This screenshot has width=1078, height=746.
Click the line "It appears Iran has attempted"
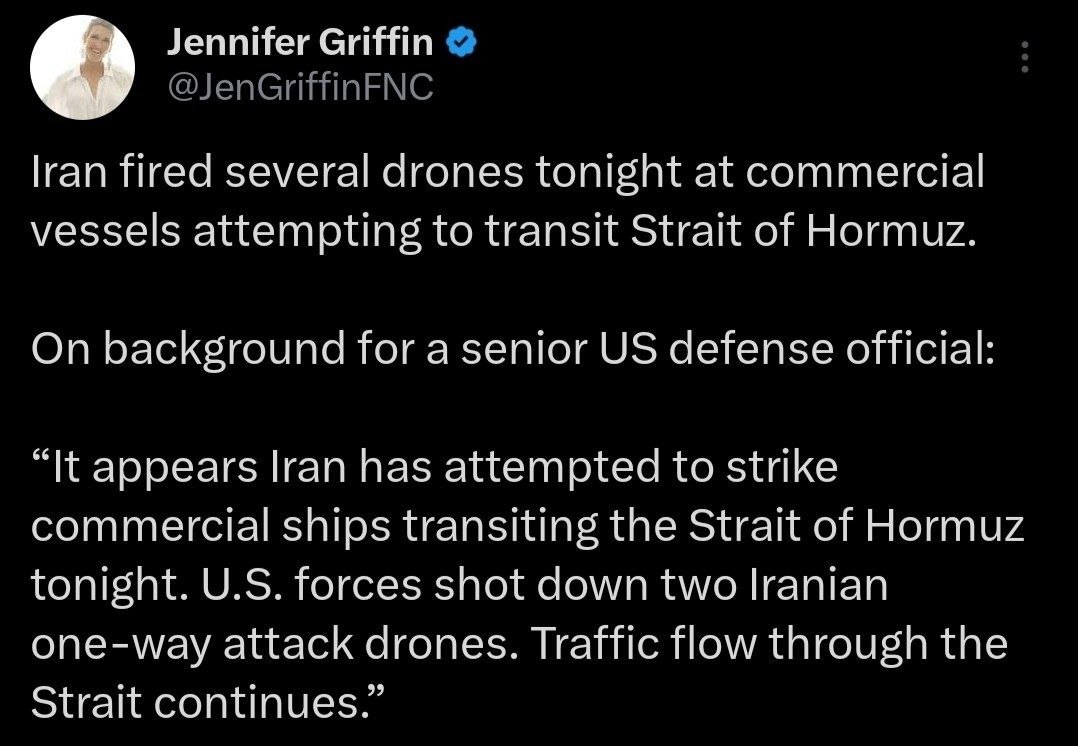coord(434,468)
